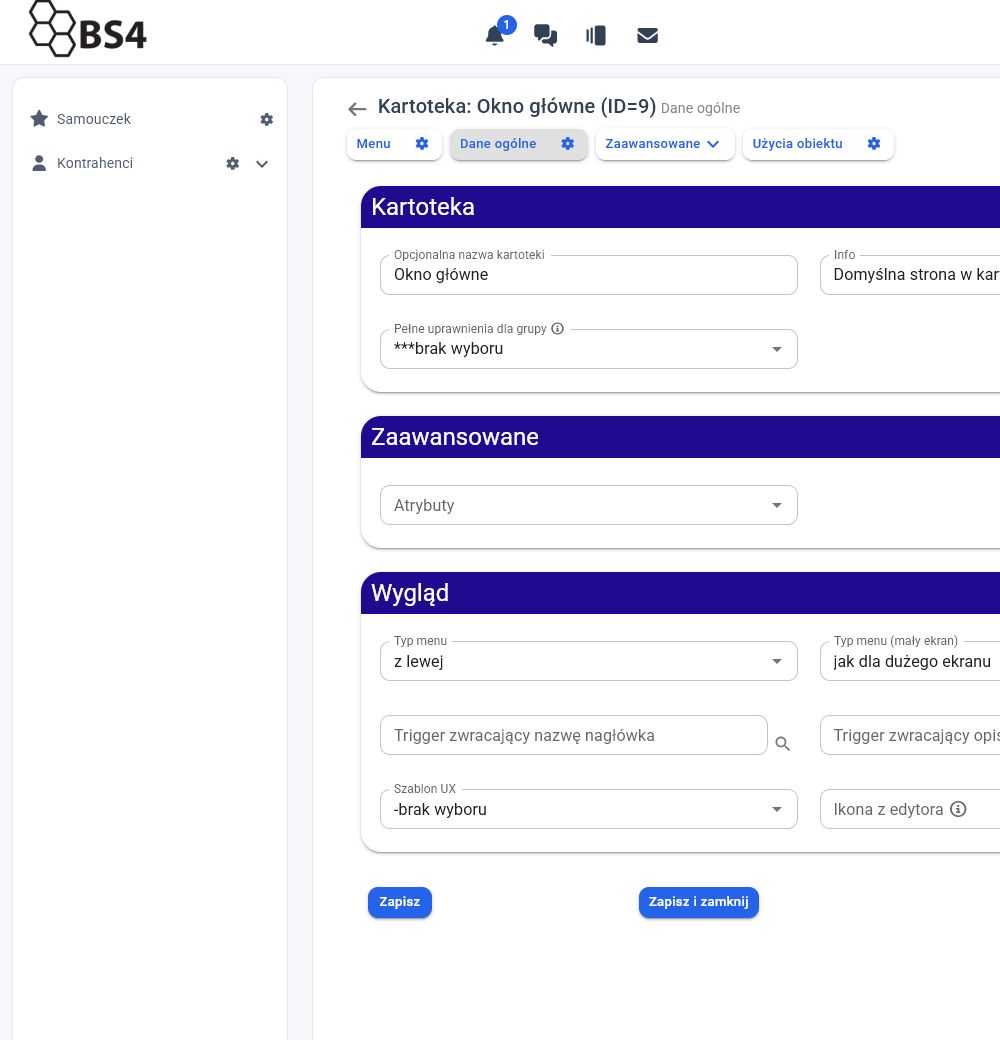Viewport: 1000px width, 1040px height.
Task: Open the Typ menu dropdown
Action: click(x=589, y=661)
